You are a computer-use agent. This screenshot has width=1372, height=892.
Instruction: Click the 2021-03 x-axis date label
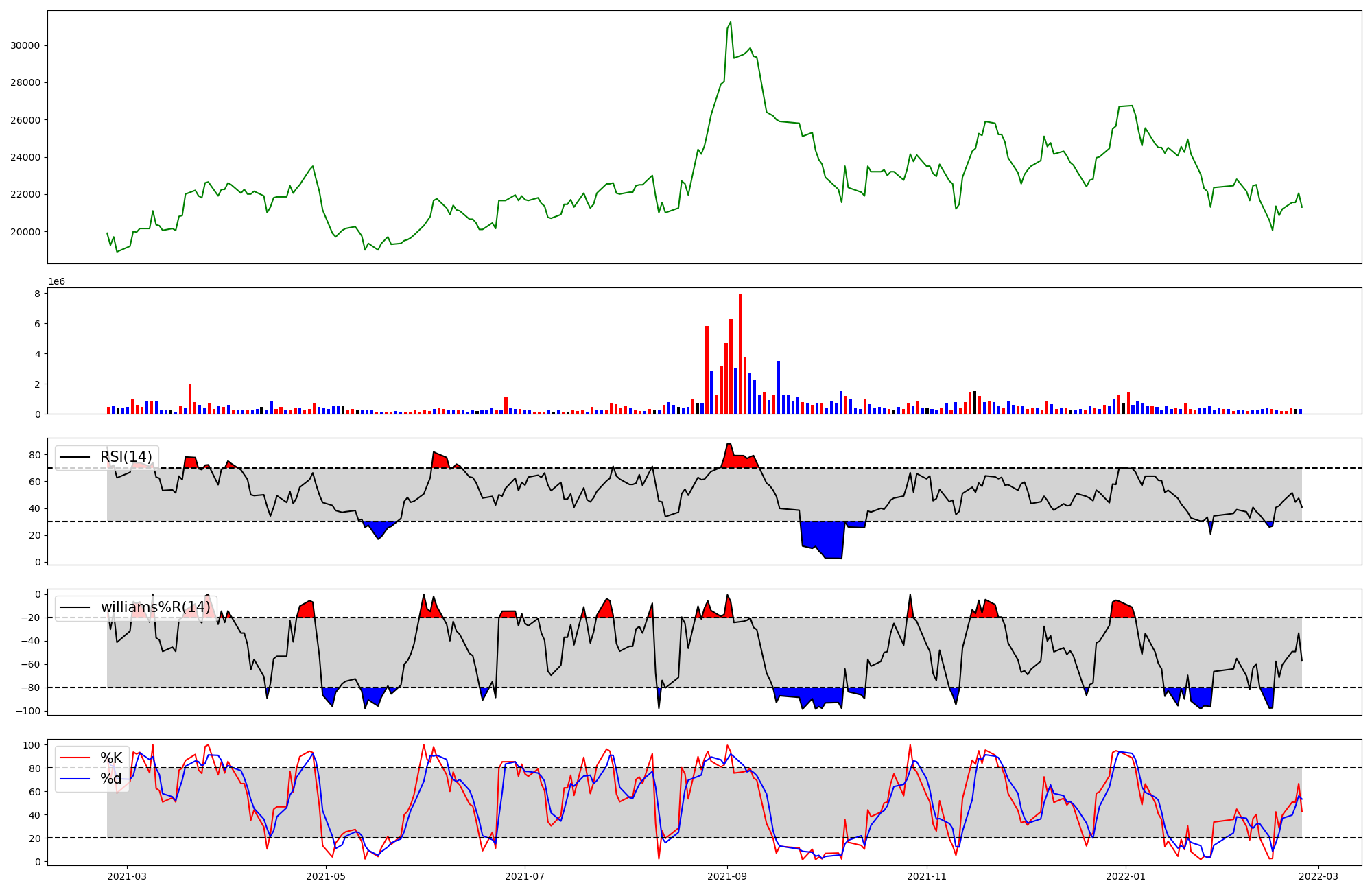[127, 876]
